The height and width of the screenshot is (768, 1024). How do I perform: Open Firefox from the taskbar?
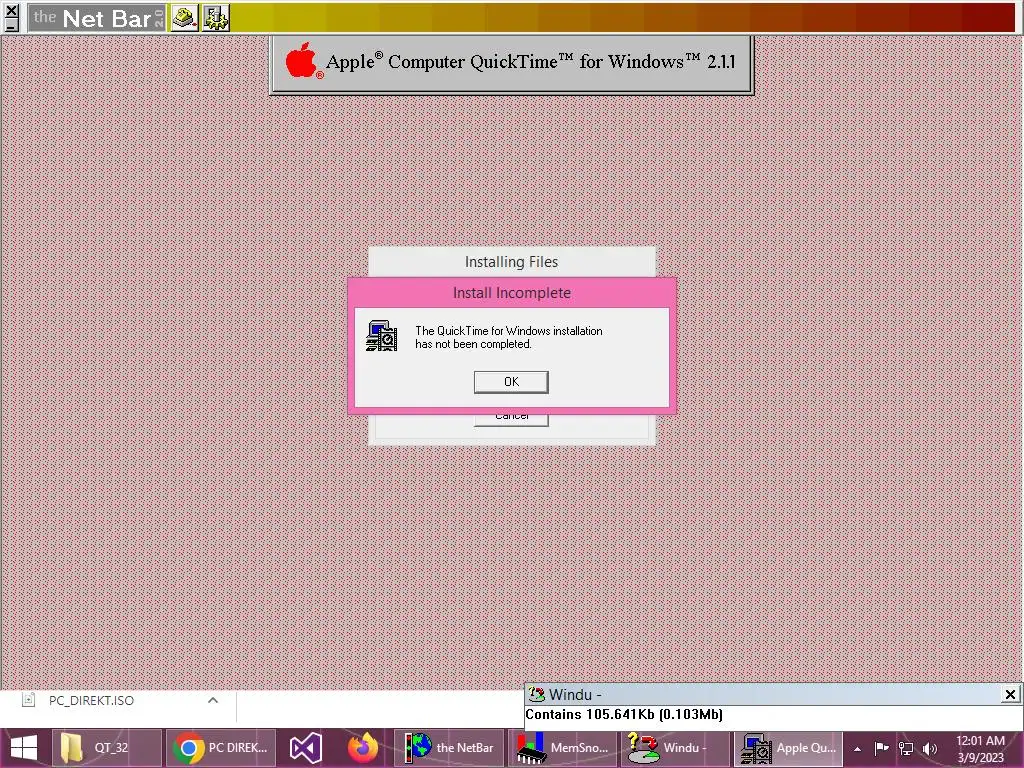click(363, 748)
